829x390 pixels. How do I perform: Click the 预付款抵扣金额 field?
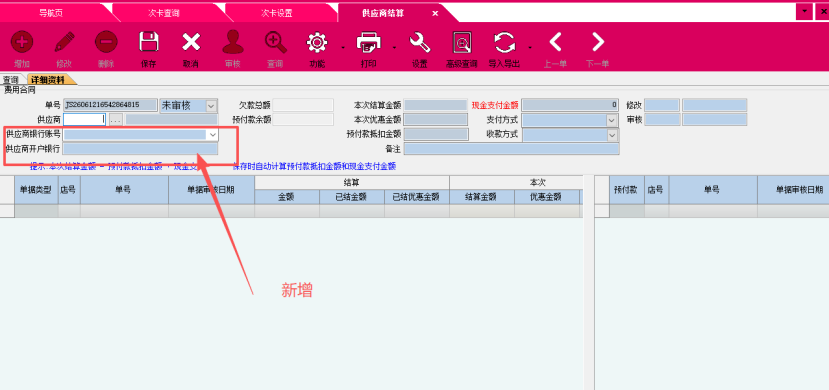coord(436,135)
